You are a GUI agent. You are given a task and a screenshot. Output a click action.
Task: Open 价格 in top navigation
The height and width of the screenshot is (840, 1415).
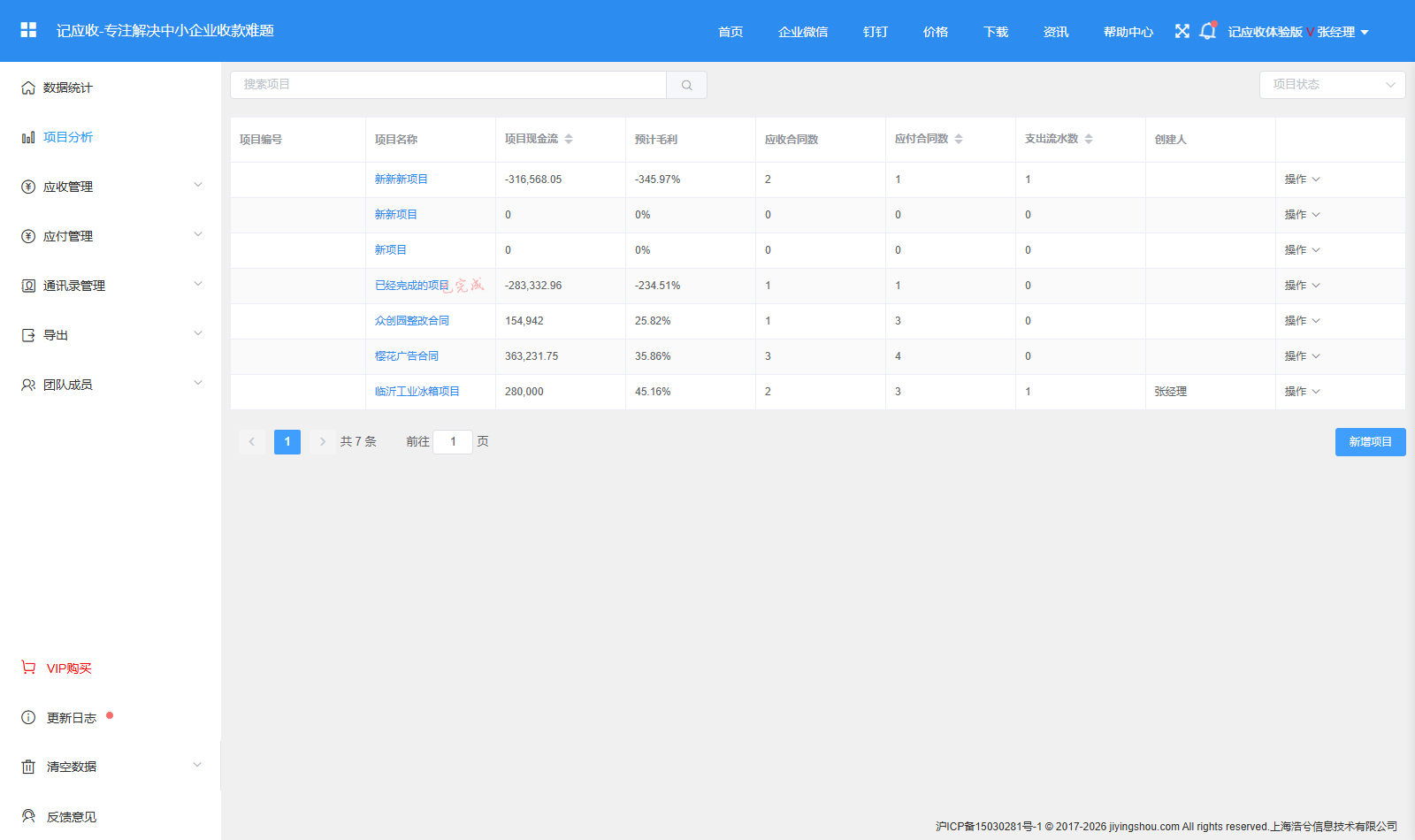coord(936,32)
